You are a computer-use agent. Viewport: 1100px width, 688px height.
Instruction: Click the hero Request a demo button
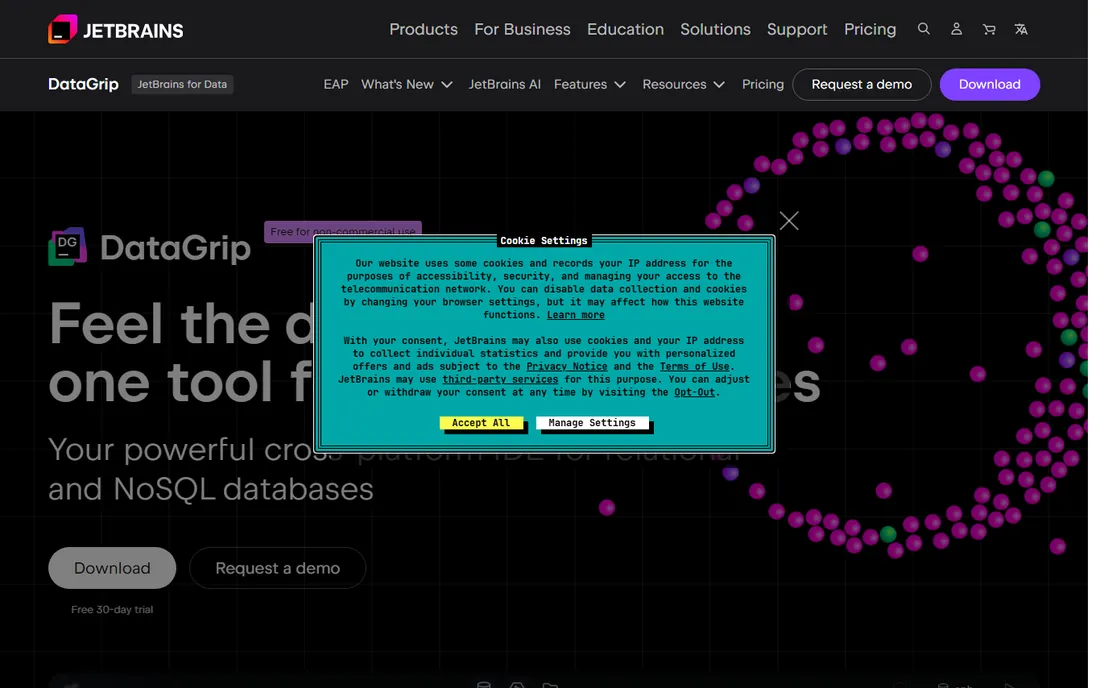[x=278, y=568]
